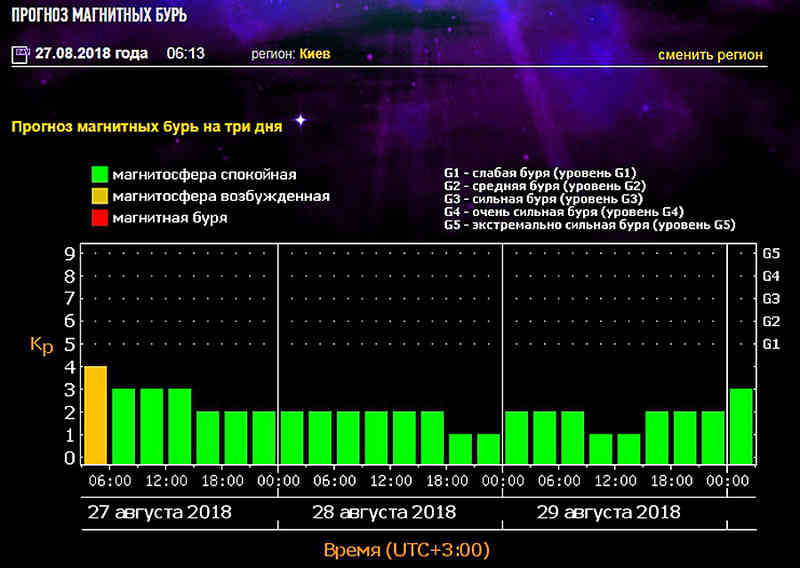Open the 'сменить регион' link

710,54
